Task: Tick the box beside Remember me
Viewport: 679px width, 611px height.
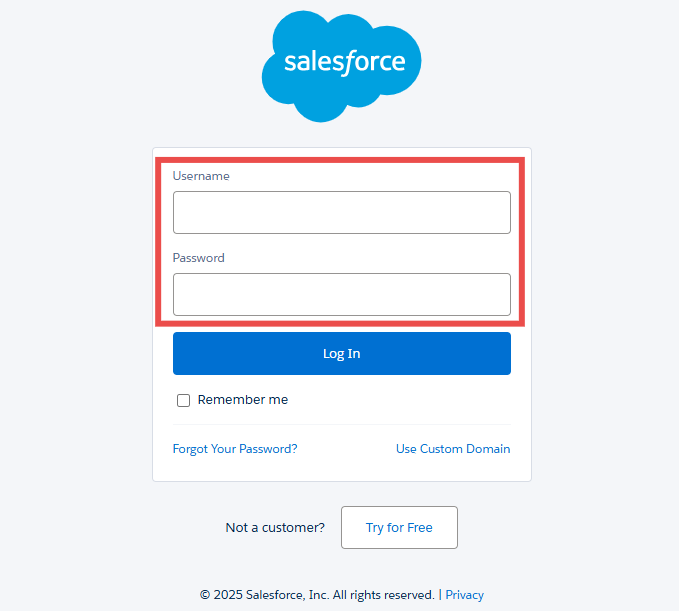Action: [183, 400]
